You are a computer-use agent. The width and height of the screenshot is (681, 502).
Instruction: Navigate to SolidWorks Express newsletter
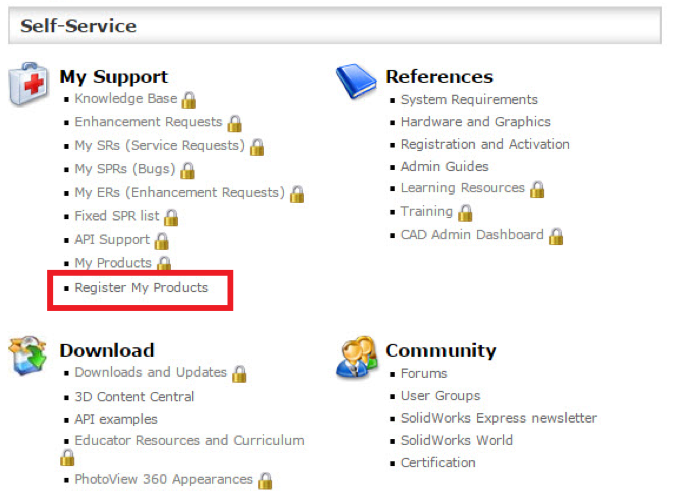pyautogui.click(x=498, y=418)
